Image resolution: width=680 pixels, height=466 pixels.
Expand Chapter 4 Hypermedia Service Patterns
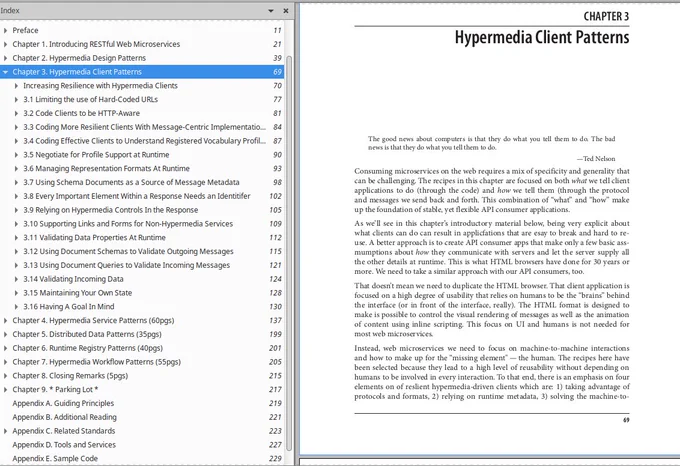[x=5, y=321]
